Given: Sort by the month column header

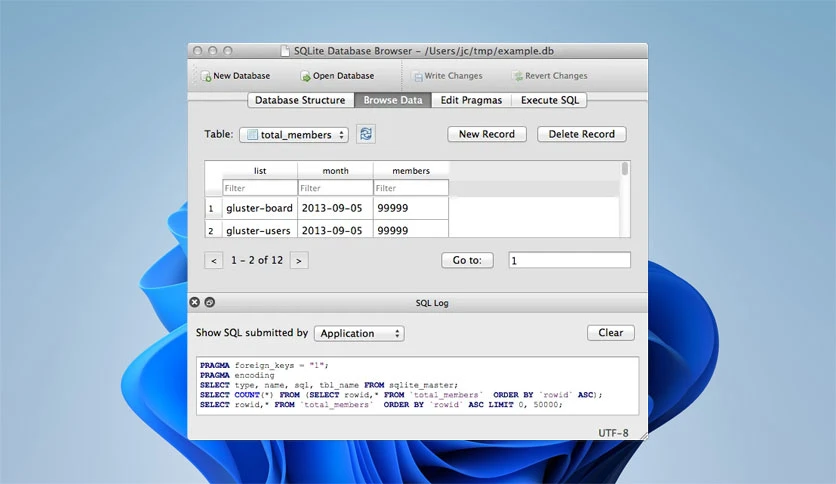Looking at the screenshot, I should pyautogui.click(x=335, y=171).
